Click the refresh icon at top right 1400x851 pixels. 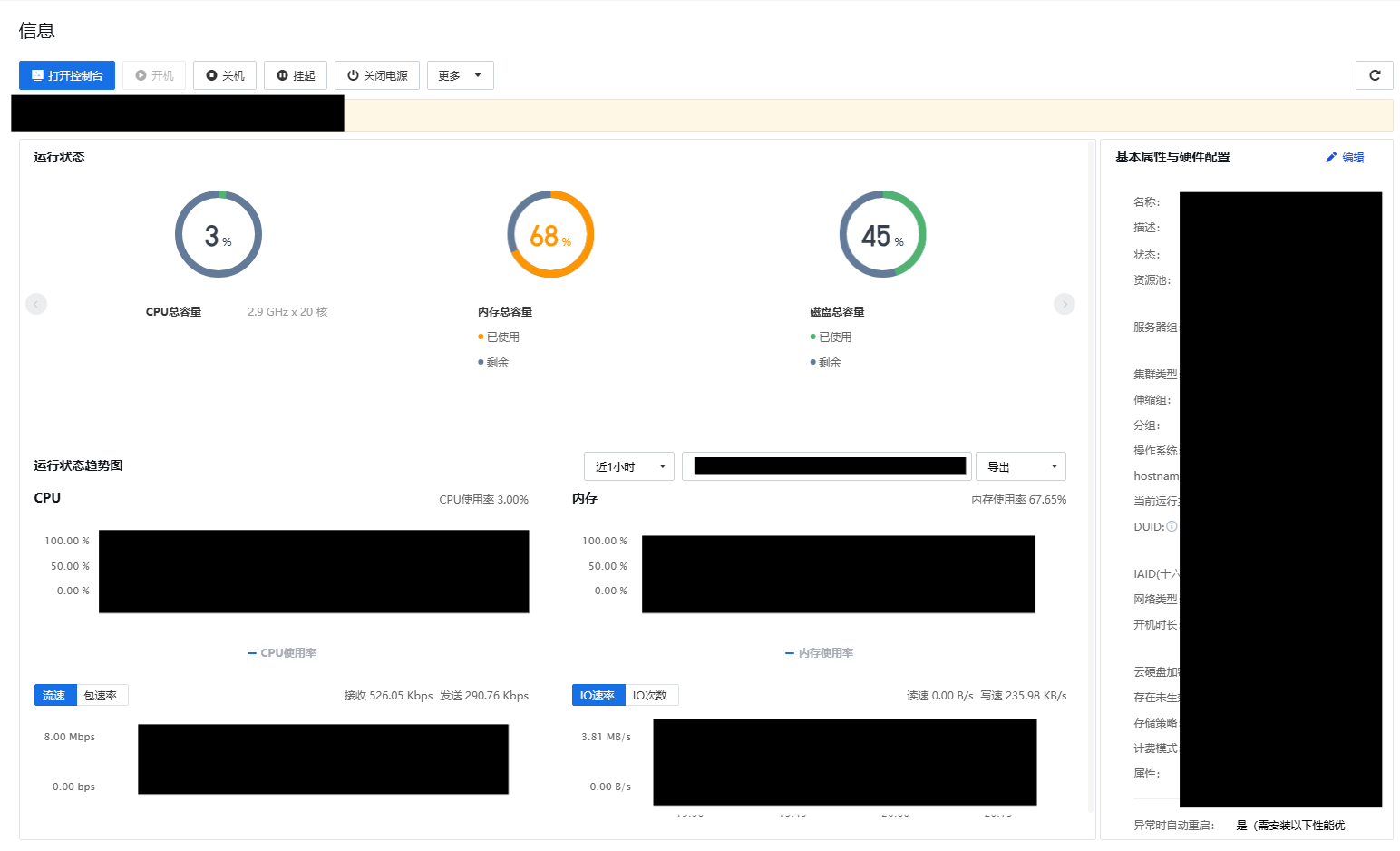[x=1374, y=75]
